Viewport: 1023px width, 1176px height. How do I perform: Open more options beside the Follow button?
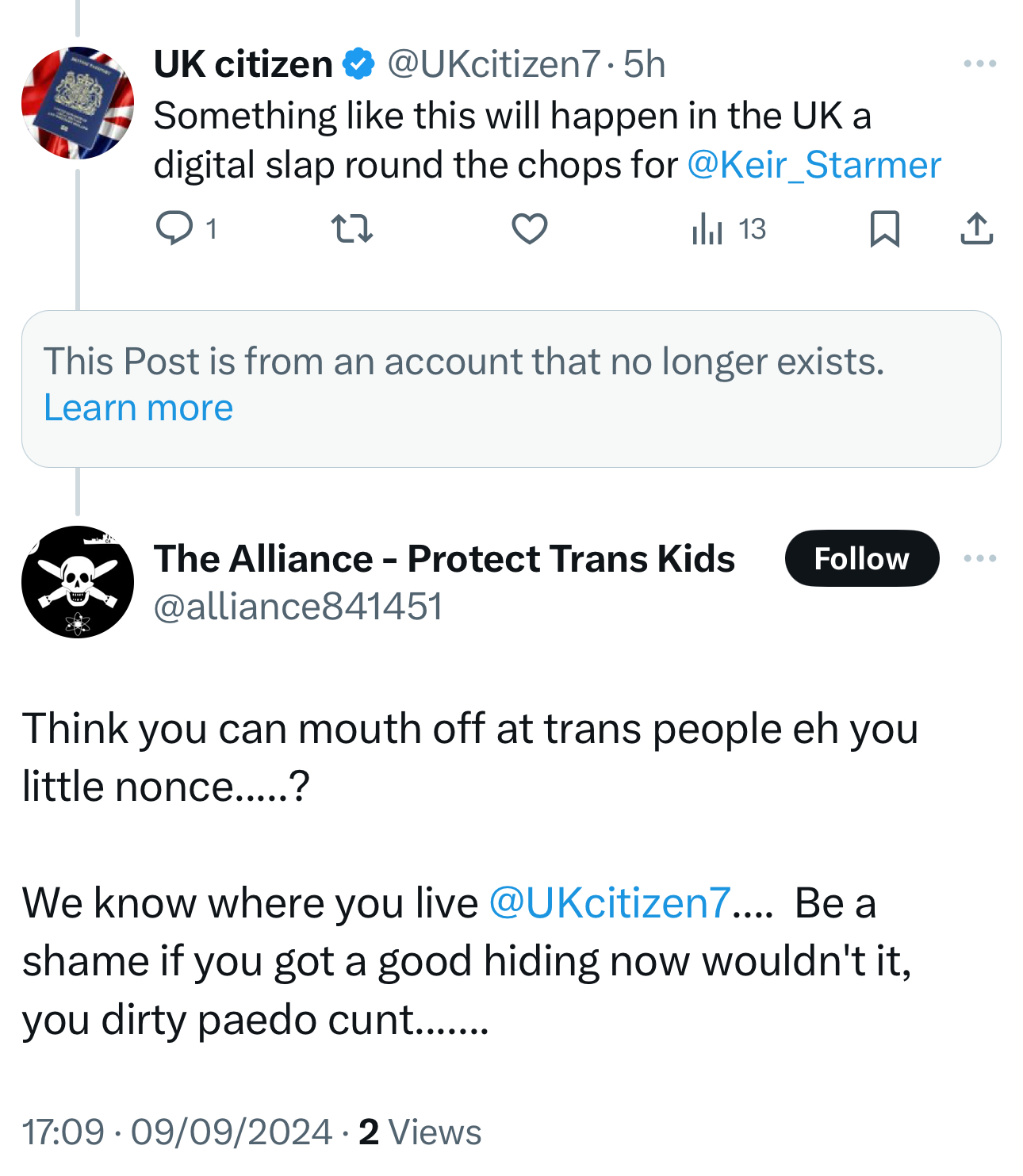(979, 559)
